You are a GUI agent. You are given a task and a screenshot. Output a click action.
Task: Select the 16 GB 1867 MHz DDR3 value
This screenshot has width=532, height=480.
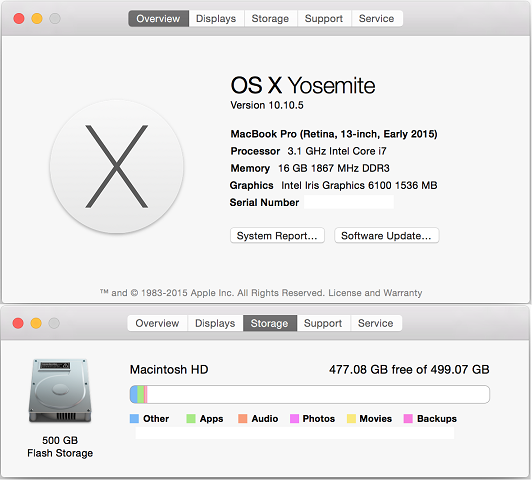click(334, 168)
